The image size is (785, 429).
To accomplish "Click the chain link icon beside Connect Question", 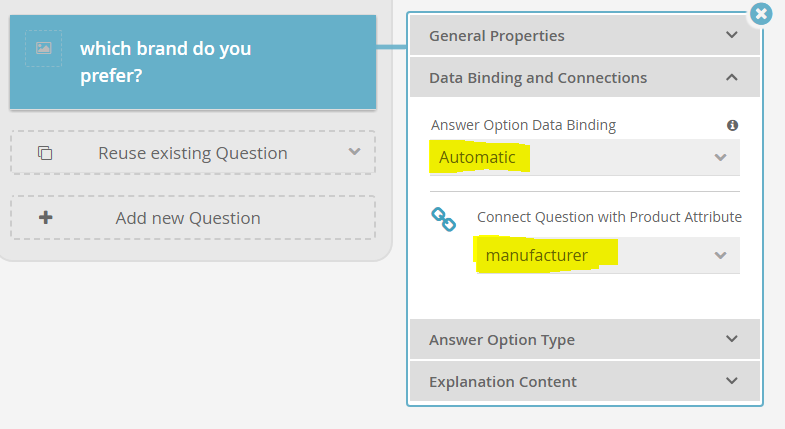I will (x=444, y=219).
